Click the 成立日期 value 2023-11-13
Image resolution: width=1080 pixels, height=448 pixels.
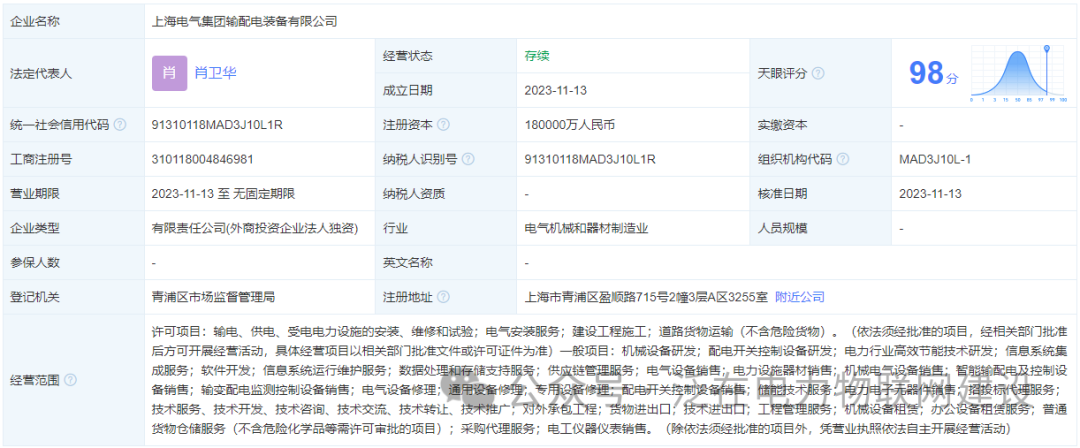click(x=555, y=90)
